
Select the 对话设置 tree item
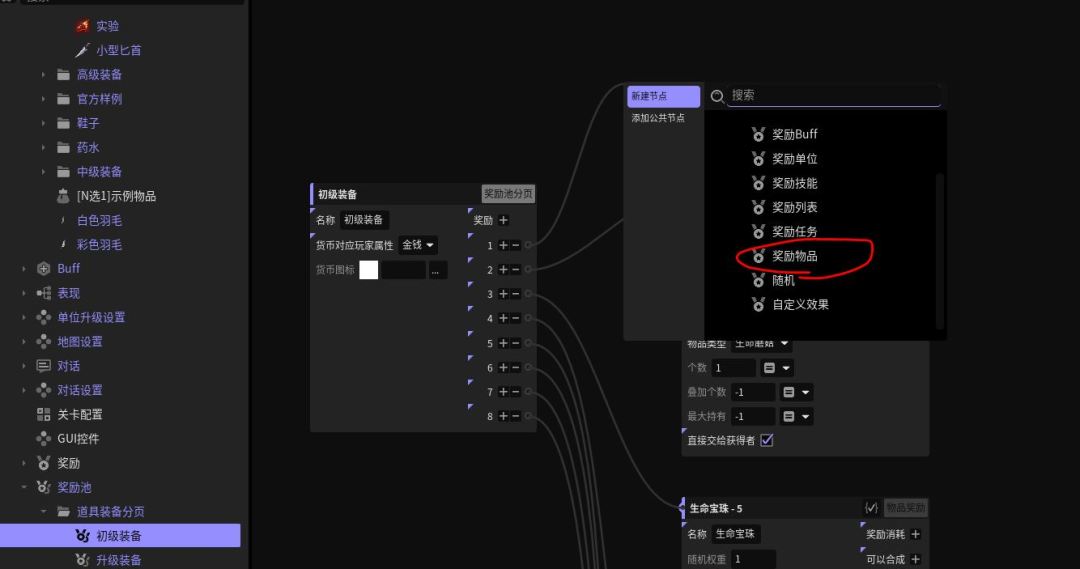80,391
